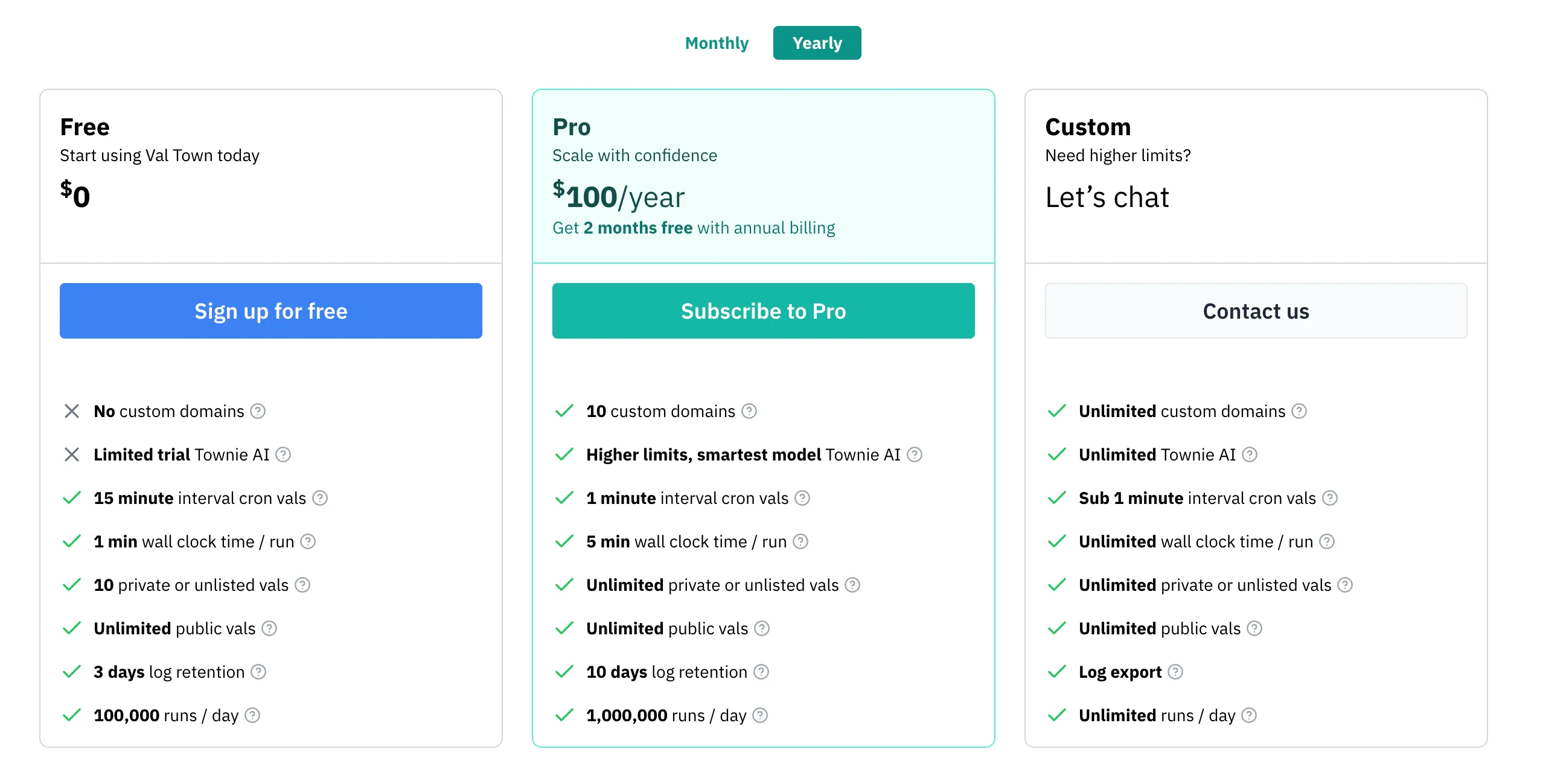Click Sign up for free
1543x784 pixels.
click(270, 311)
